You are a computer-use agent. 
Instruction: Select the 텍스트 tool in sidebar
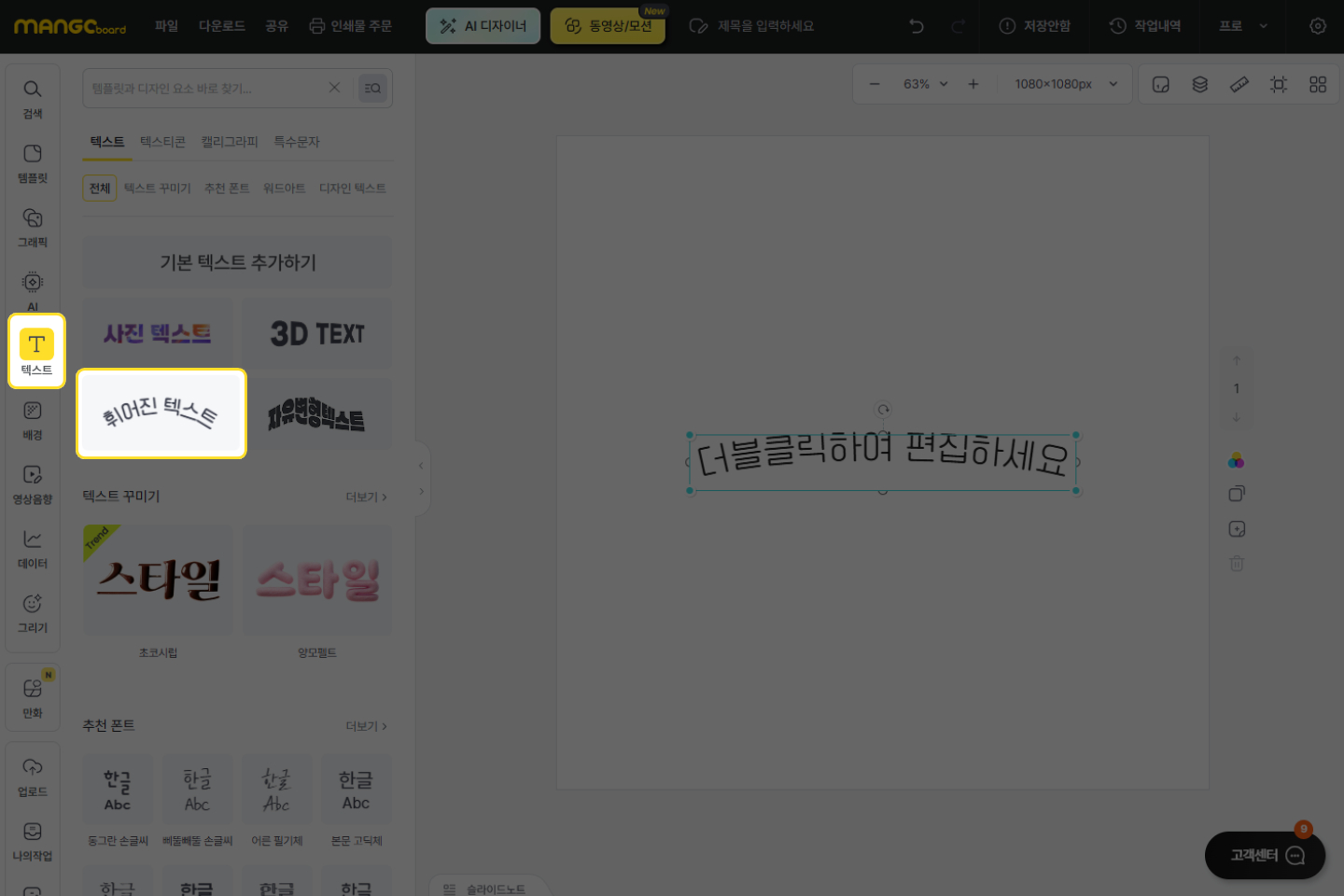point(36,351)
